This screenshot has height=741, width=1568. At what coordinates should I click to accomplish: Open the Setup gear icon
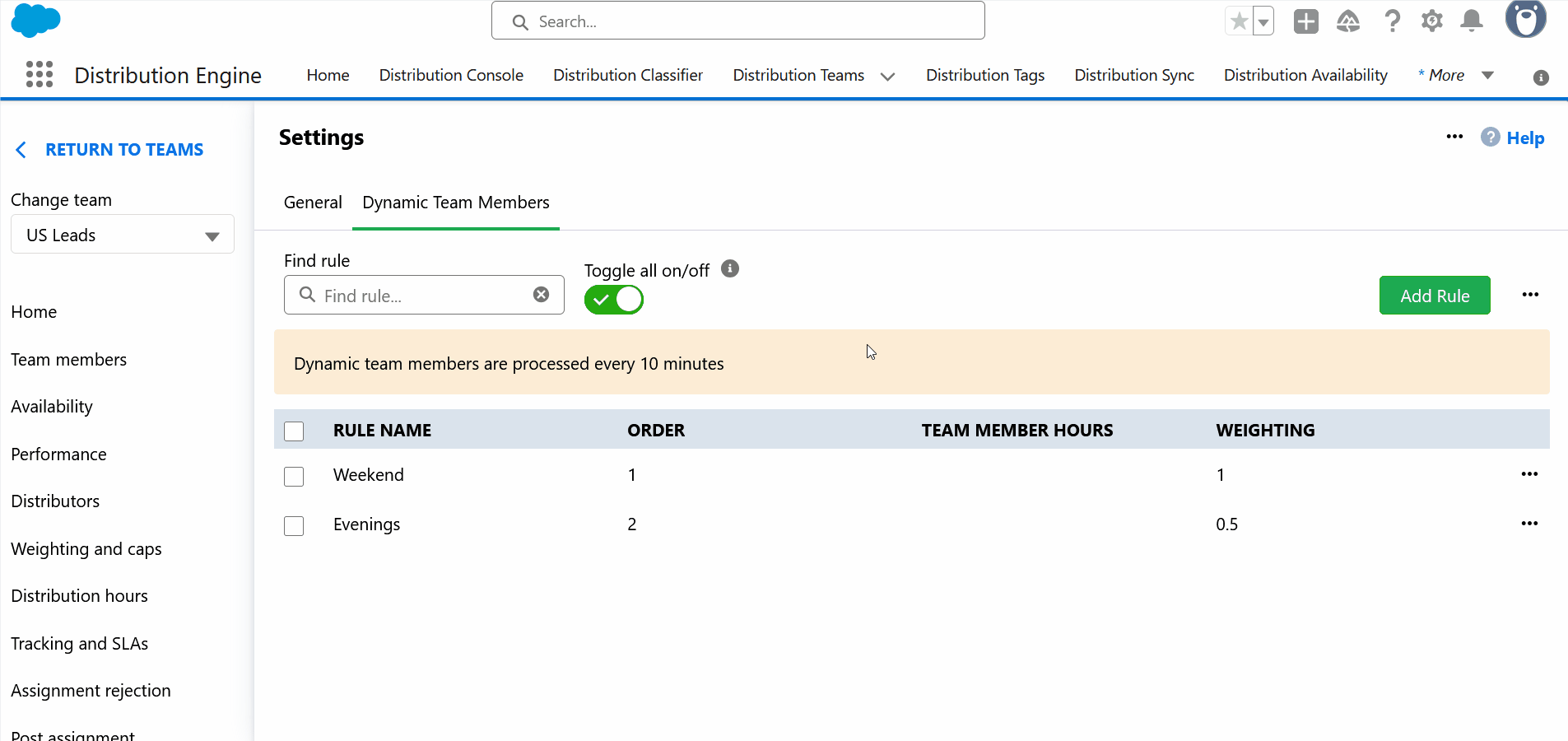click(x=1432, y=21)
